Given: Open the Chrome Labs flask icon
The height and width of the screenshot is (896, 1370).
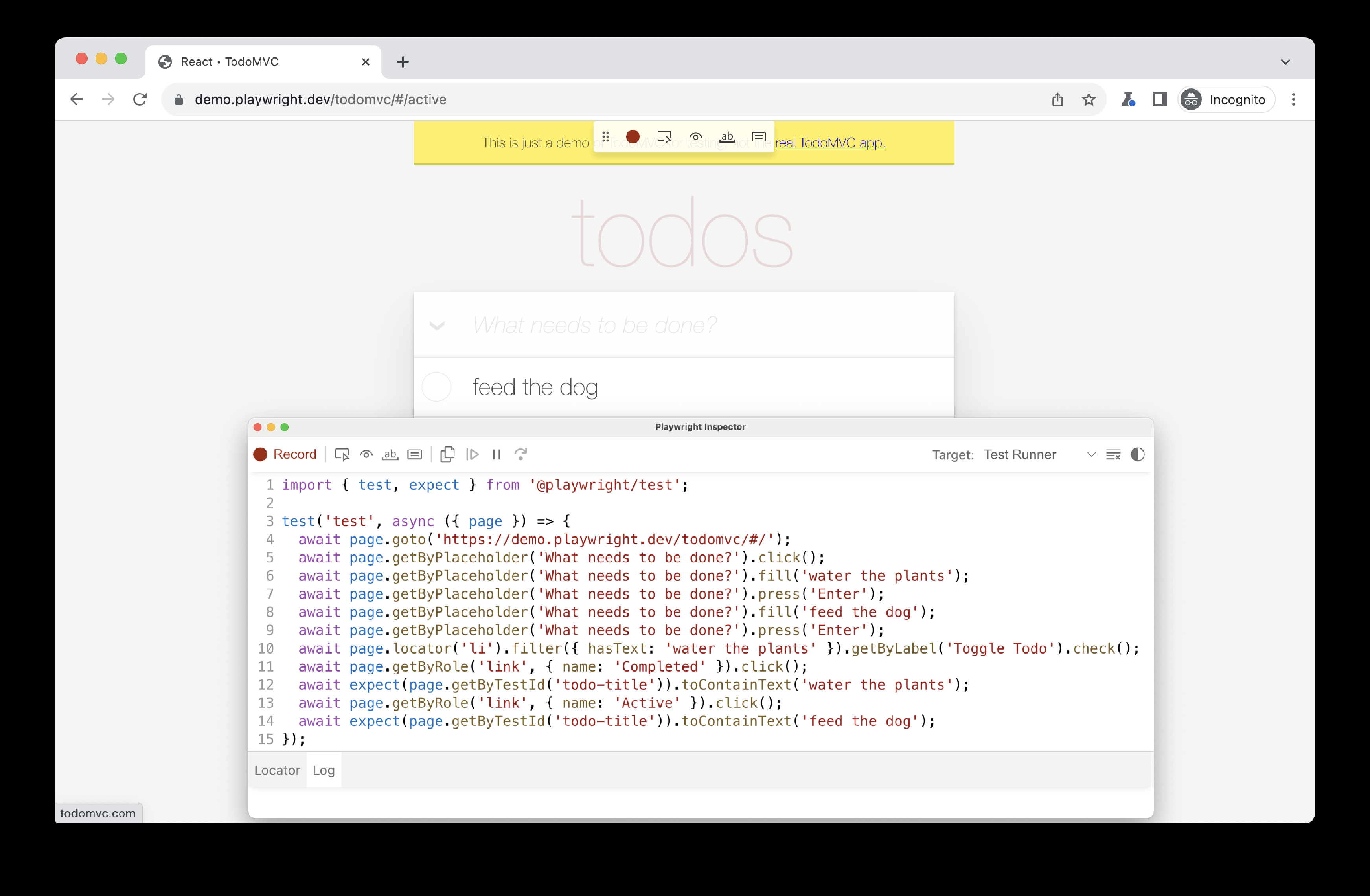Looking at the screenshot, I should click(1128, 99).
